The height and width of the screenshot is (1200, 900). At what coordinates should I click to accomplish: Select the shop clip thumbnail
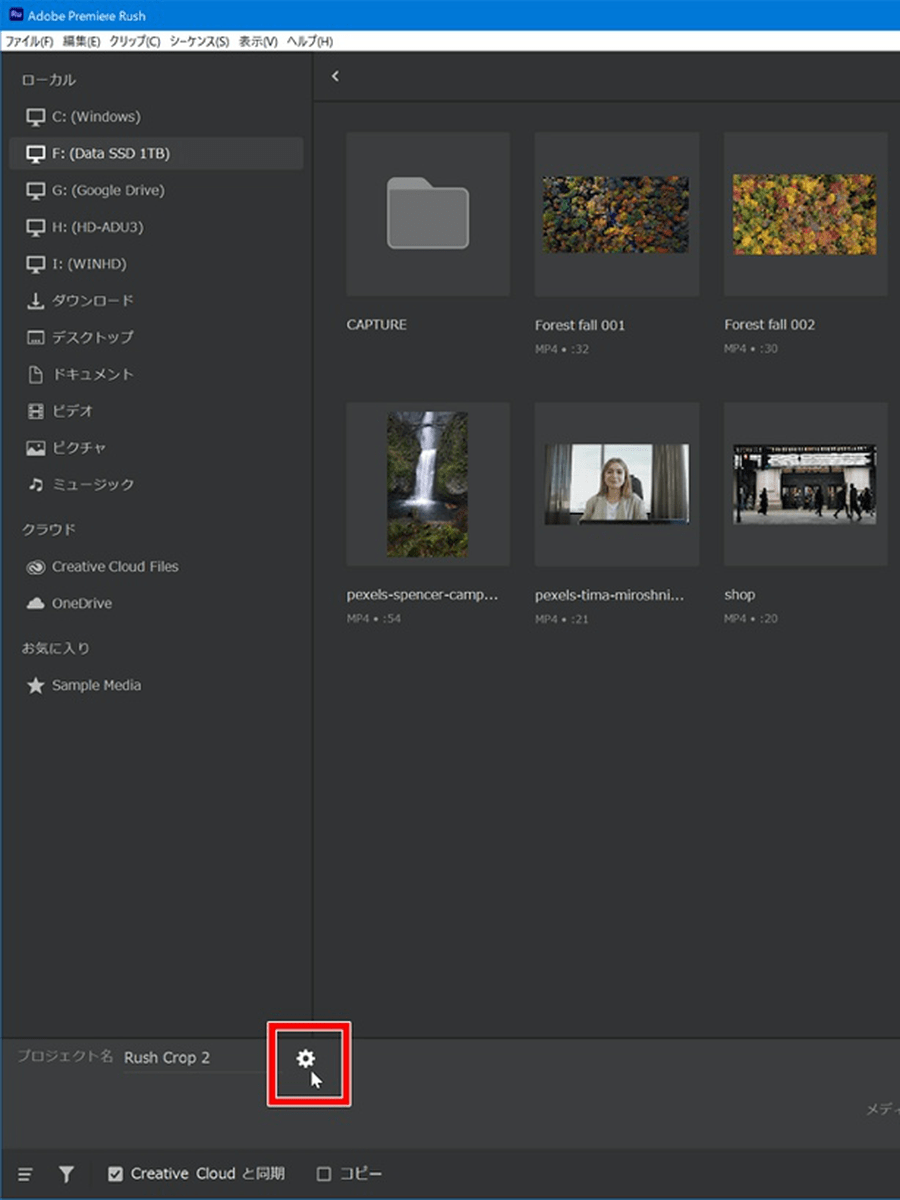coord(805,484)
